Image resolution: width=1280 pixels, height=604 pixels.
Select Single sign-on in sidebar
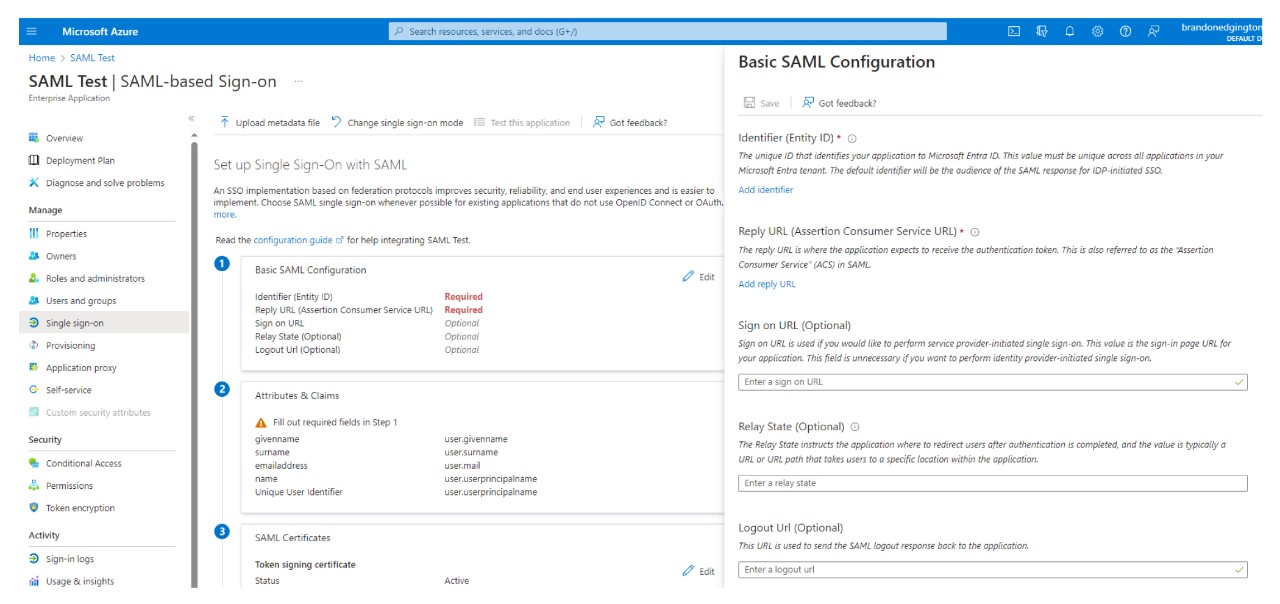[x=74, y=323]
